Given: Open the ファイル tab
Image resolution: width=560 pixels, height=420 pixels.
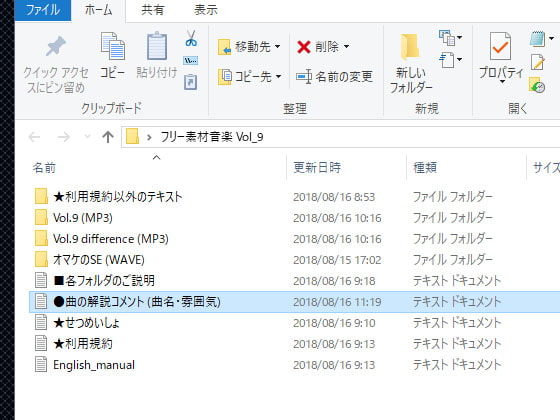Looking at the screenshot, I should click(x=43, y=10).
